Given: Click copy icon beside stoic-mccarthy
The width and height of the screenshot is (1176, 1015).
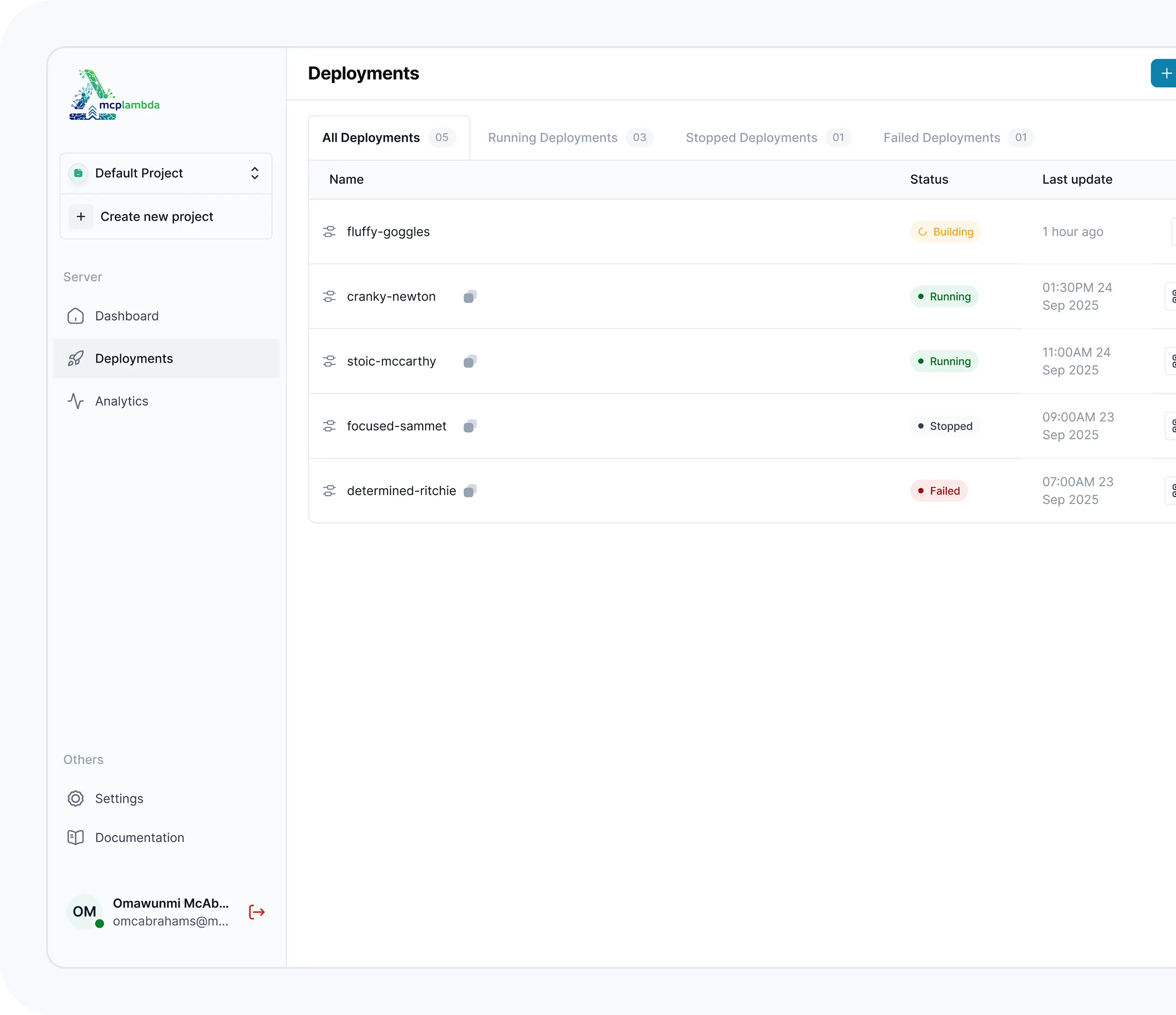Looking at the screenshot, I should (x=469, y=361).
